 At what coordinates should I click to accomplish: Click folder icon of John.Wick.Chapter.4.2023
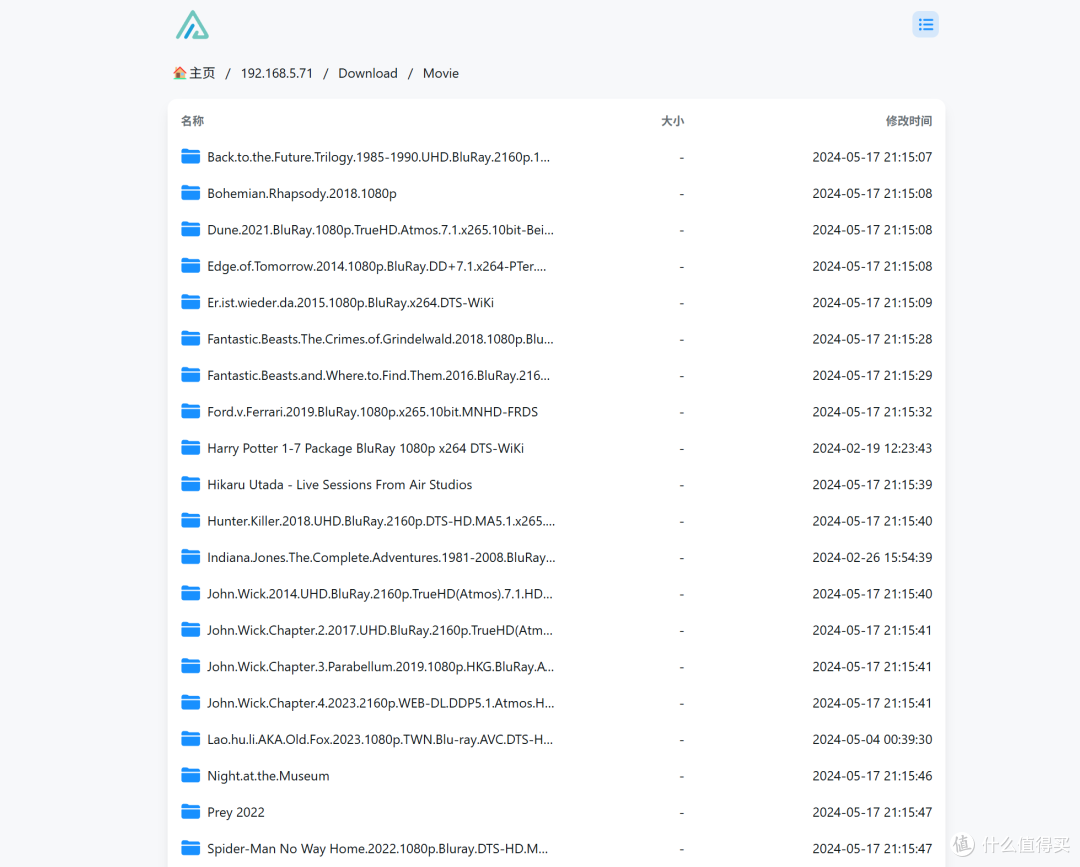(x=190, y=703)
